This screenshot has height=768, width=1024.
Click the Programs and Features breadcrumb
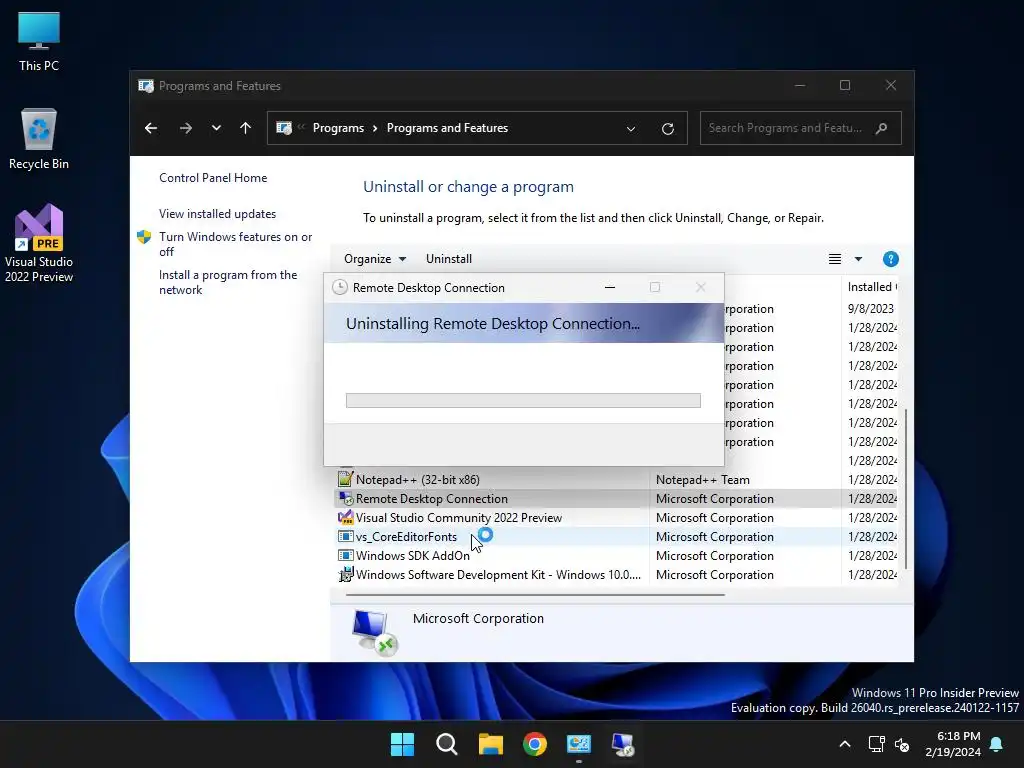(x=447, y=128)
